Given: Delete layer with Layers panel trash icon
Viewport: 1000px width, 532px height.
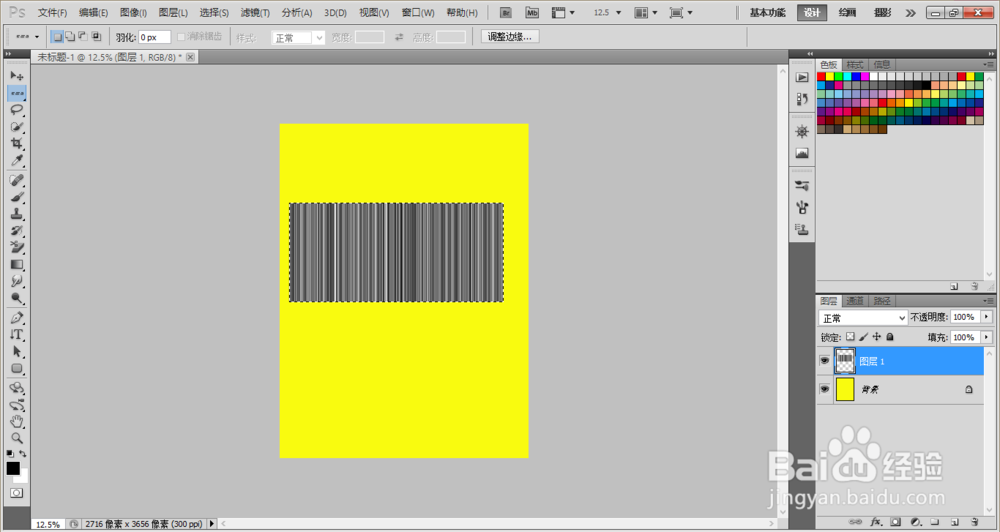Looking at the screenshot, I should point(974,522).
